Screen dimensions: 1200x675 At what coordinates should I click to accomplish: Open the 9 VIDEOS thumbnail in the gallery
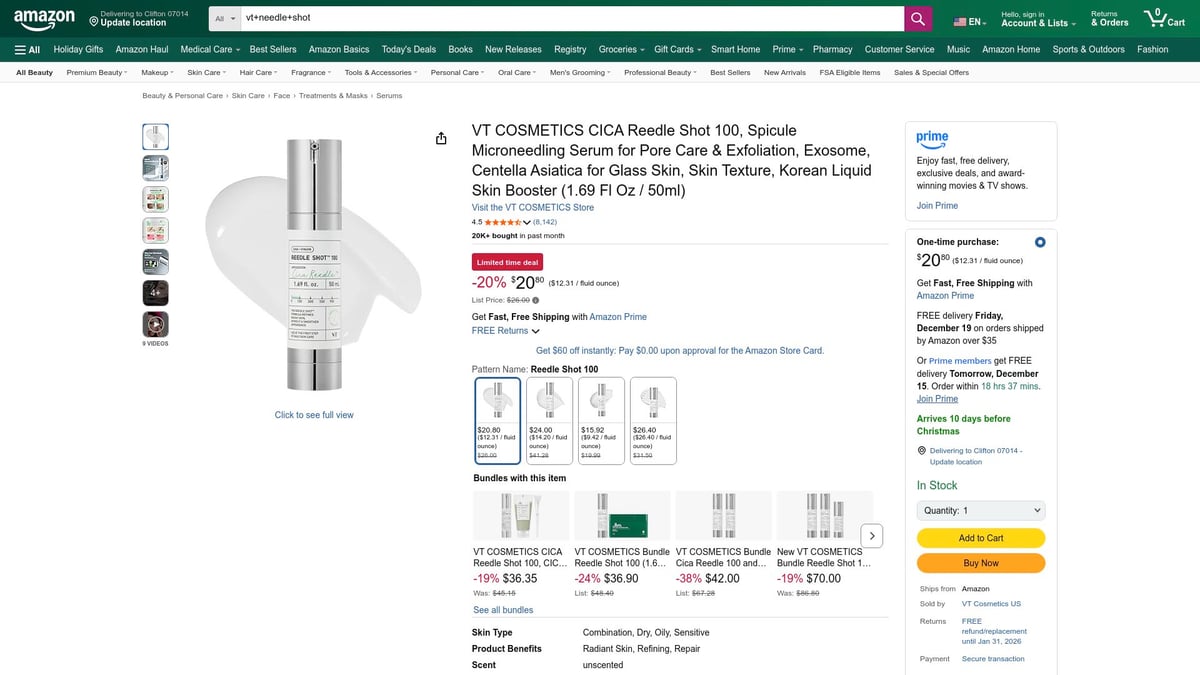click(x=155, y=323)
